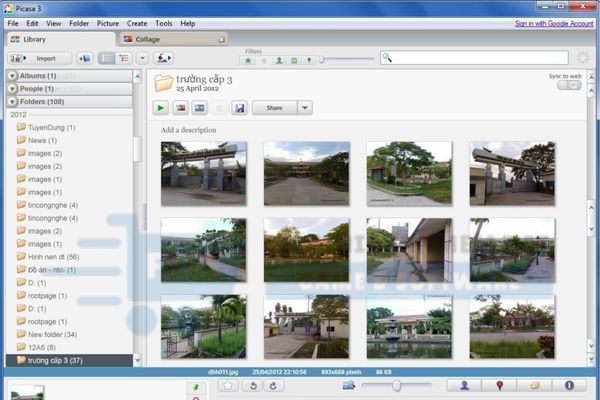The width and height of the screenshot is (600, 400).
Task: Open the first school gate thumbnail
Action: point(204,174)
